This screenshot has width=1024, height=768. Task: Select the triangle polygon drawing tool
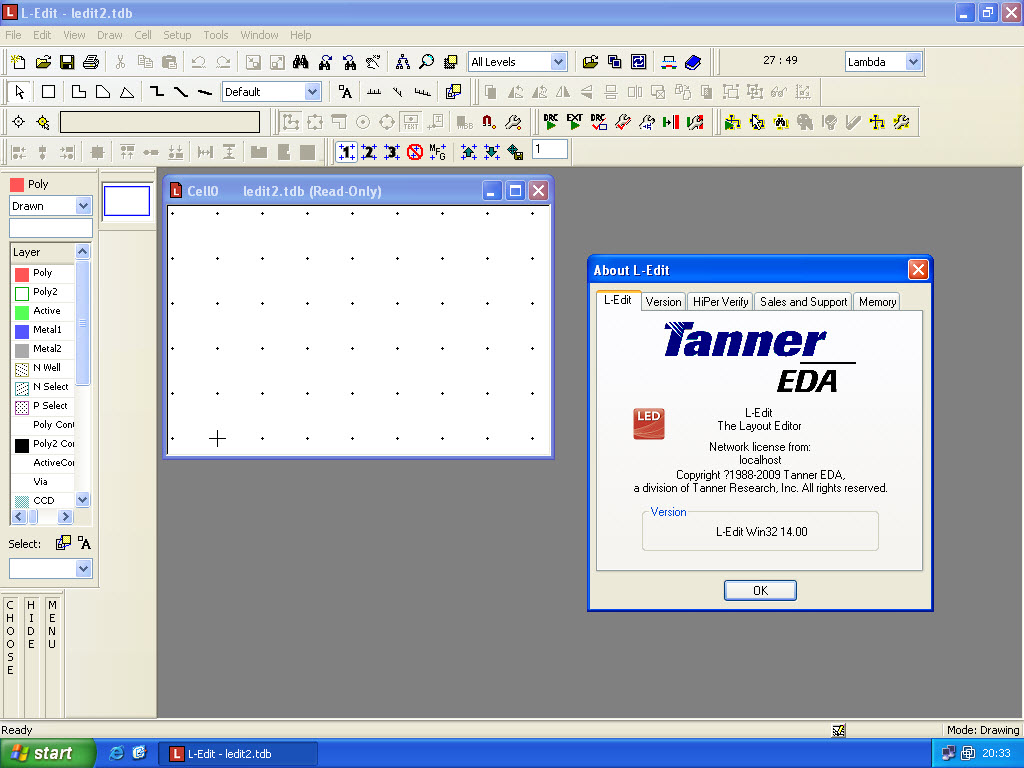[127, 92]
